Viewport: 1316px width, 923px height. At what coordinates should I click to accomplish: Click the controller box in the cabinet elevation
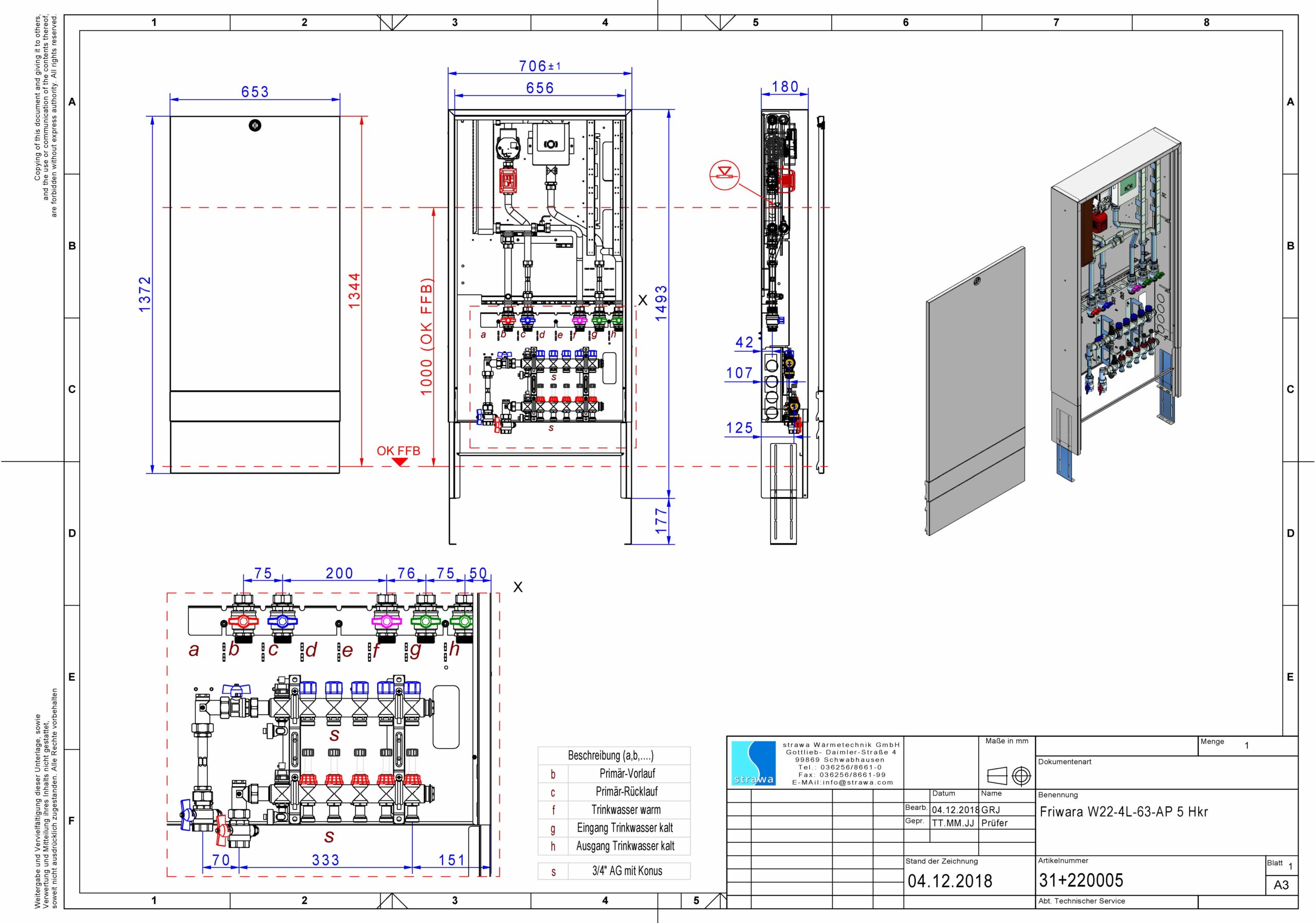[550, 144]
